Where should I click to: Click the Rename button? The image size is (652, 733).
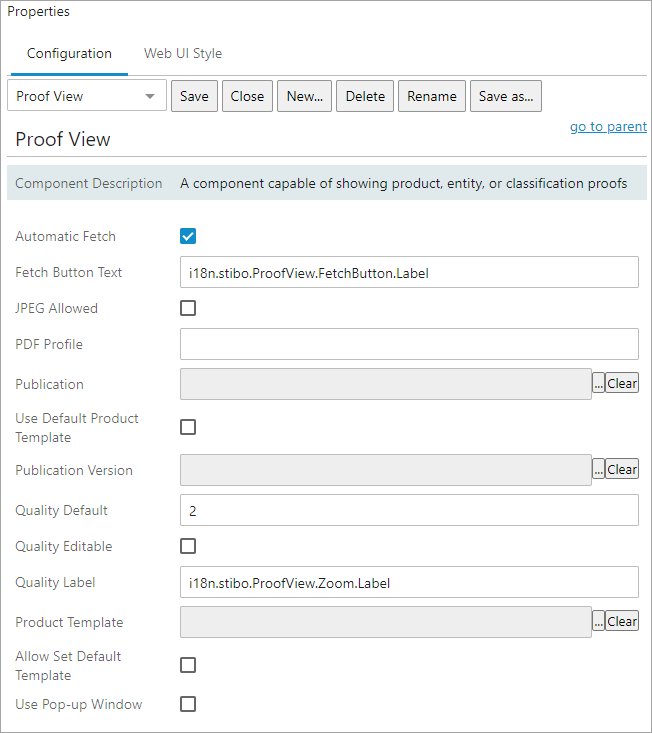click(431, 96)
